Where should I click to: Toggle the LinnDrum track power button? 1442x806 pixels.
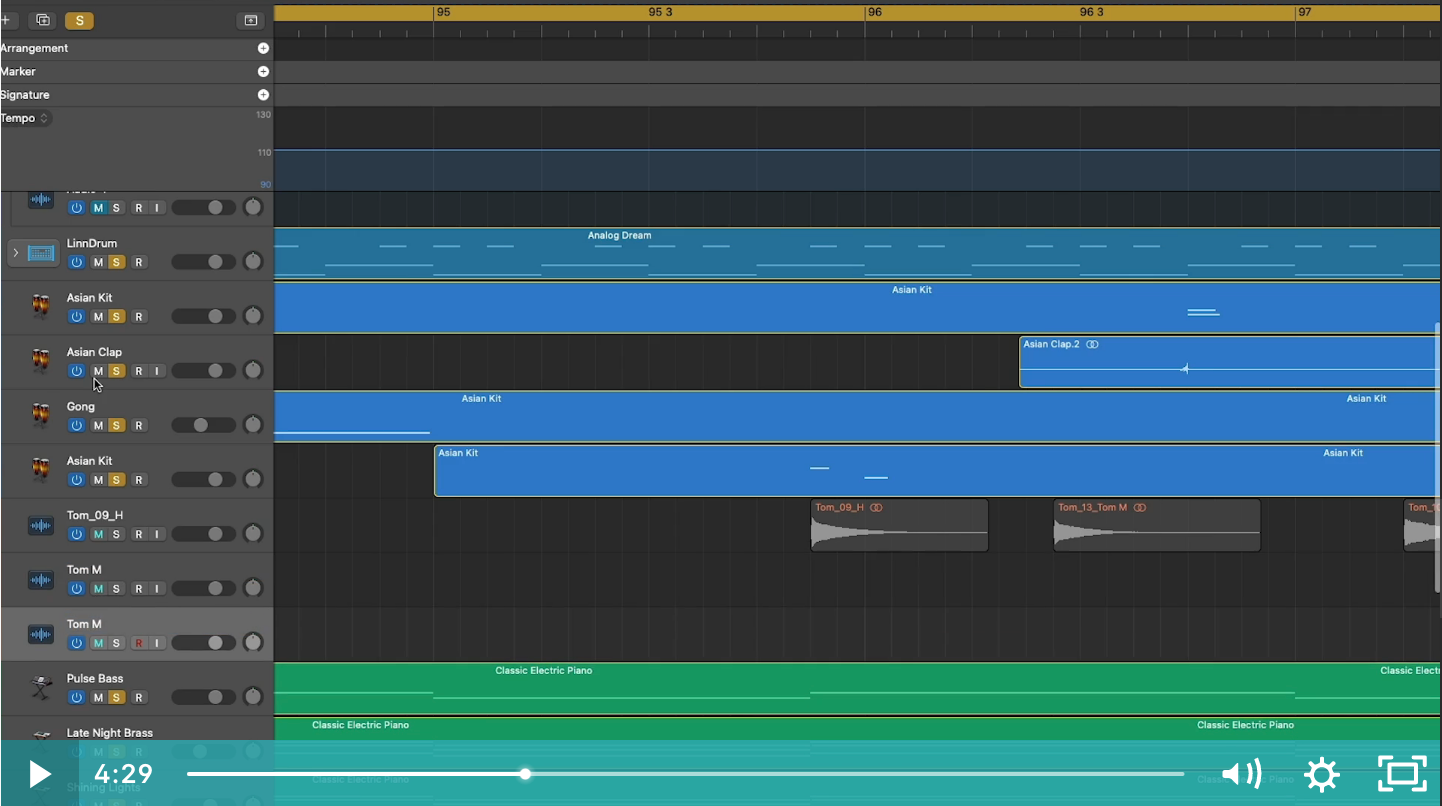[76, 262]
